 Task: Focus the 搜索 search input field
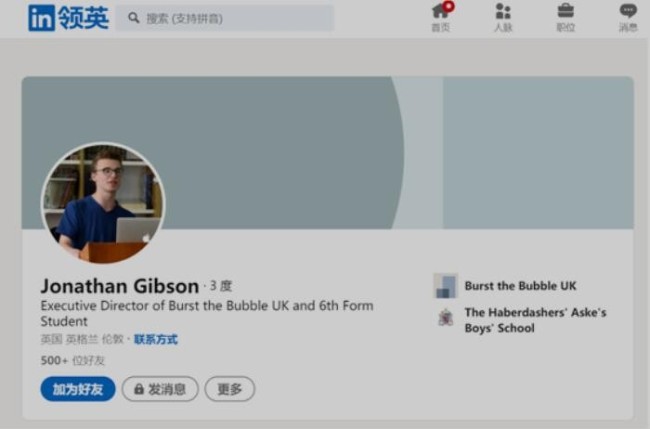[x=225, y=18]
